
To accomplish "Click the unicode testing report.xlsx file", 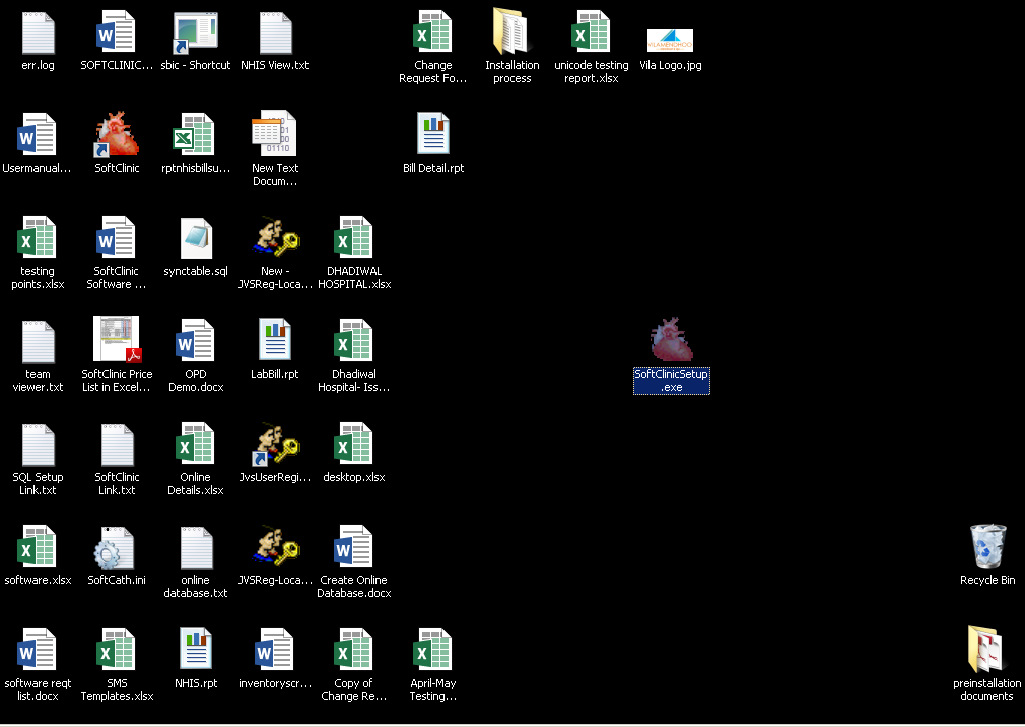I will click(x=591, y=33).
